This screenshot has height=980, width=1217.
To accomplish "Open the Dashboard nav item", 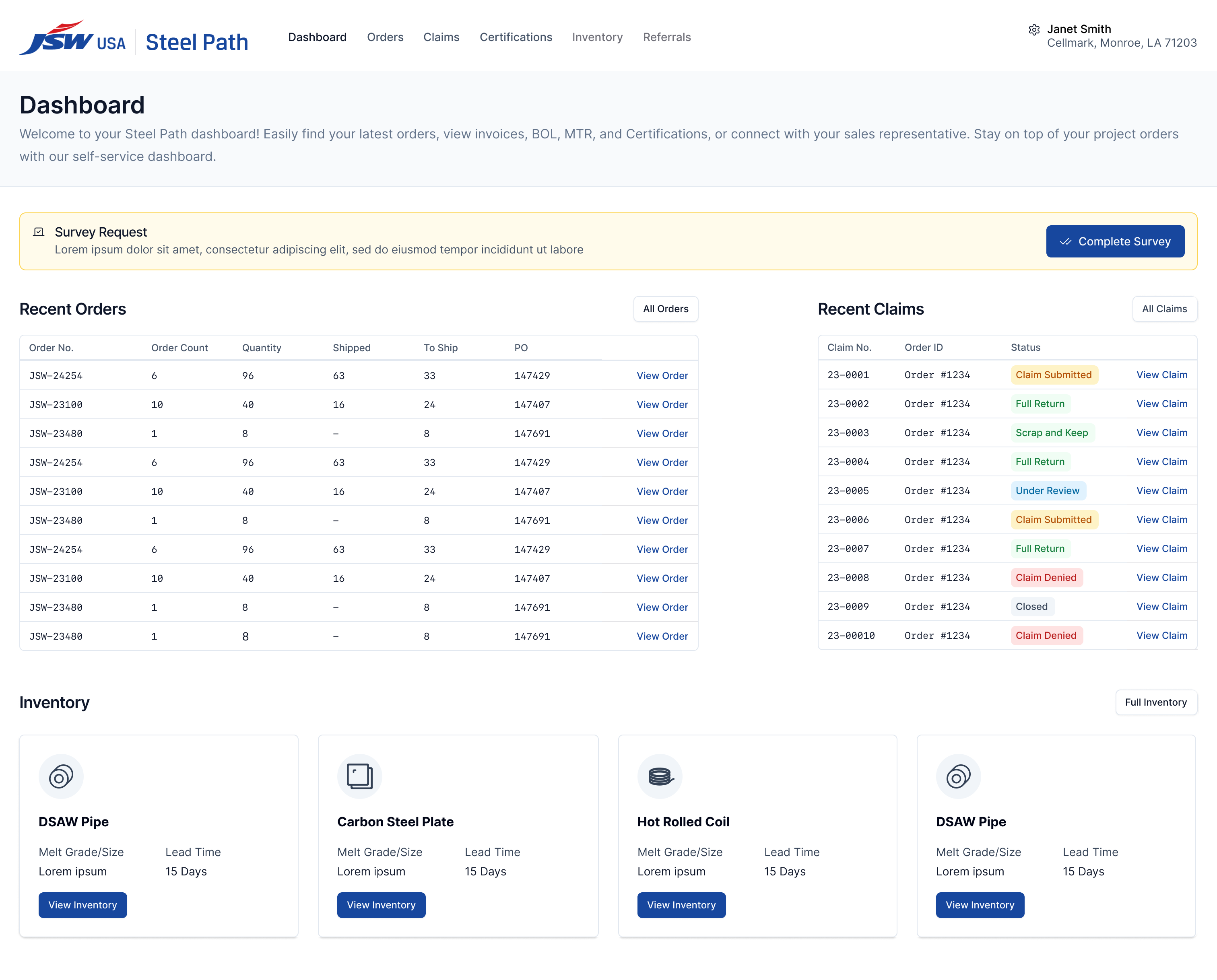I will click(x=318, y=37).
